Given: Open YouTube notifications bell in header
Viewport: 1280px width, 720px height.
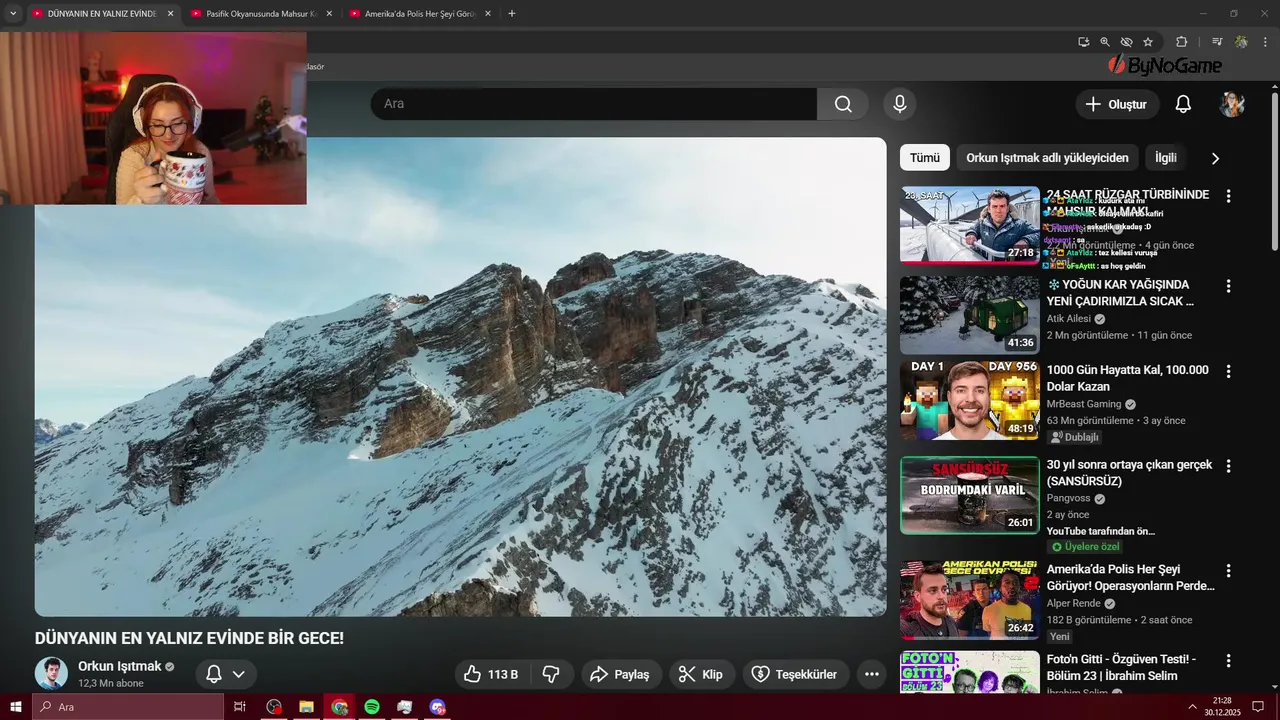Looking at the screenshot, I should point(1183,104).
